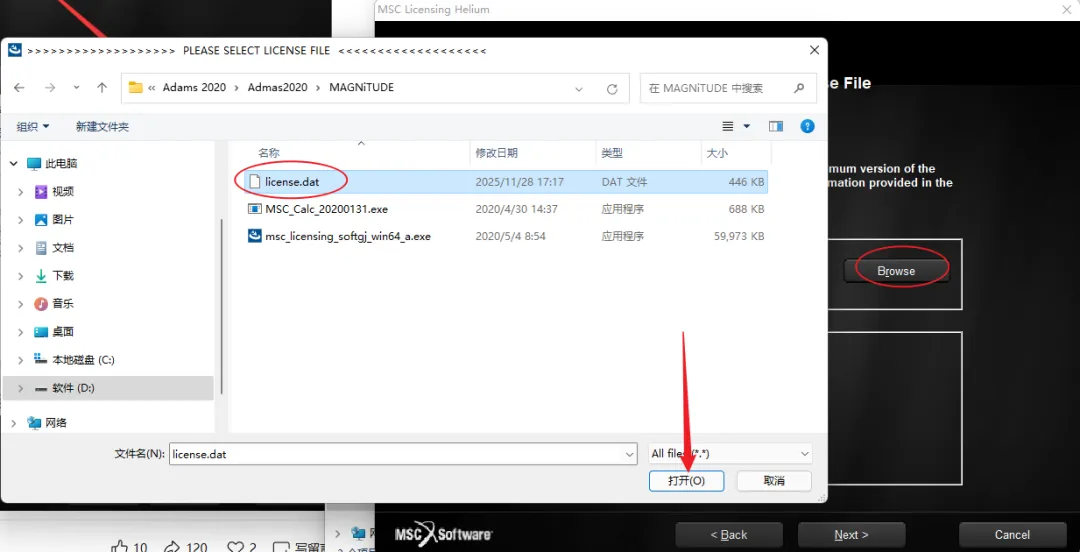Image resolution: width=1080 pixels, height=552 pixels.
Task: Click Browse in MSC Licensing window
Action: [x=896, y=271]
